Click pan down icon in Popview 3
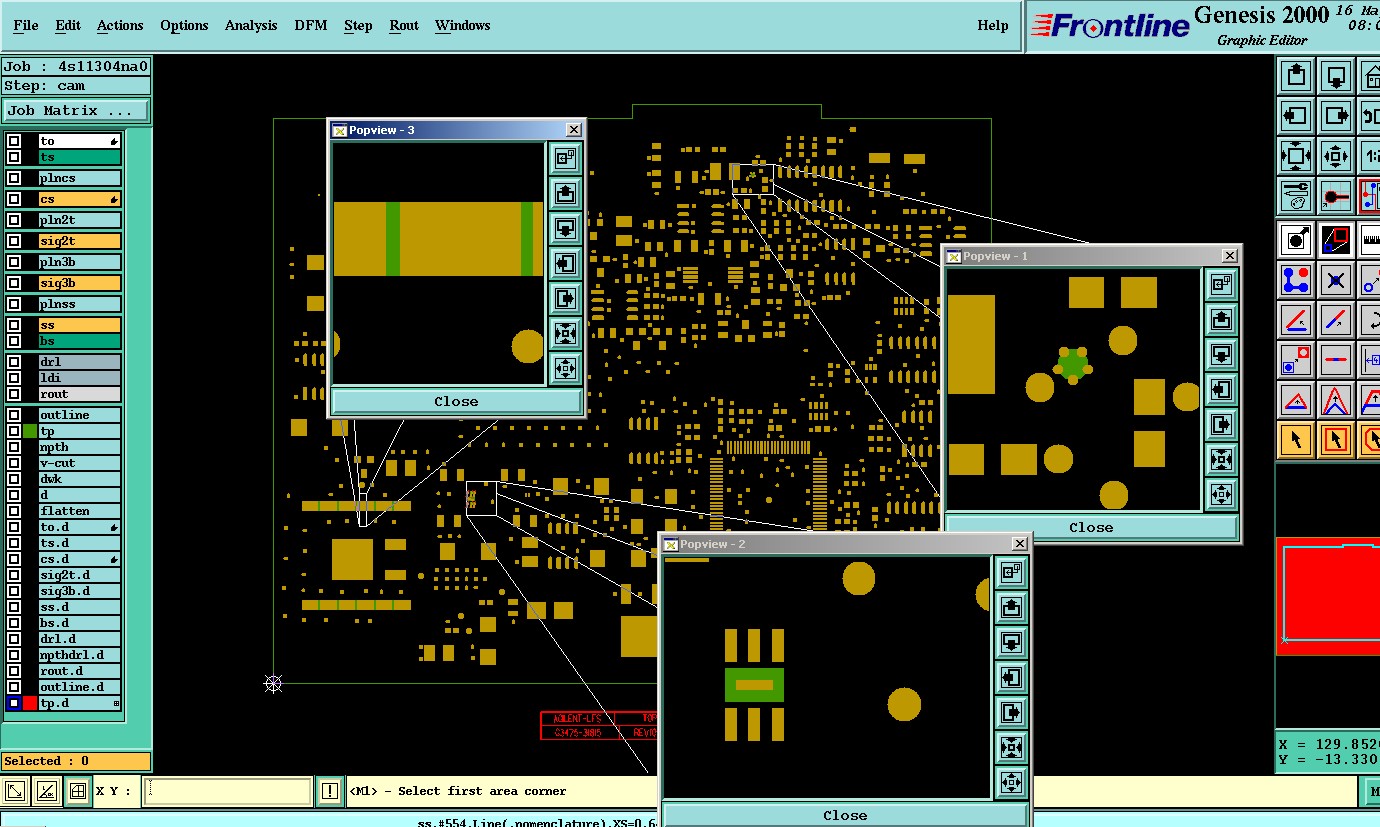 coord(565,228)
